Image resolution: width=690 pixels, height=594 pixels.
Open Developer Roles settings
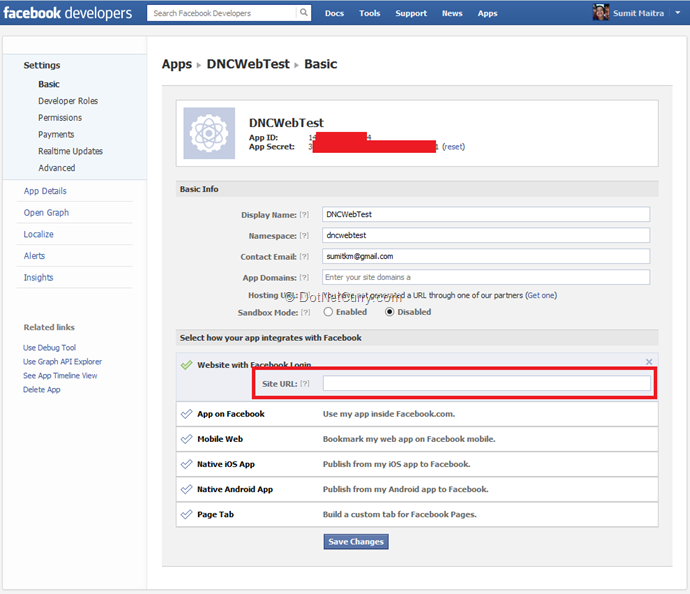tap(68, 101)
